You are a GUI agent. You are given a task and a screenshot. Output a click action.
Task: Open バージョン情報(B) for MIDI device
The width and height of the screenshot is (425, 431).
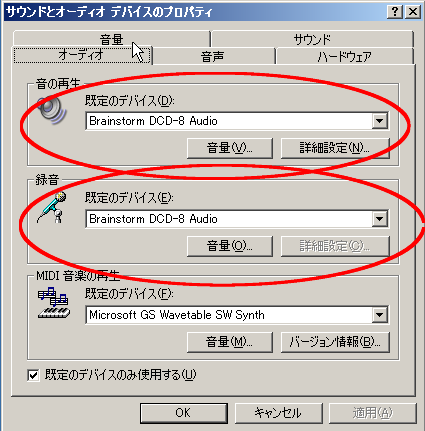click(x=335, y=342)
